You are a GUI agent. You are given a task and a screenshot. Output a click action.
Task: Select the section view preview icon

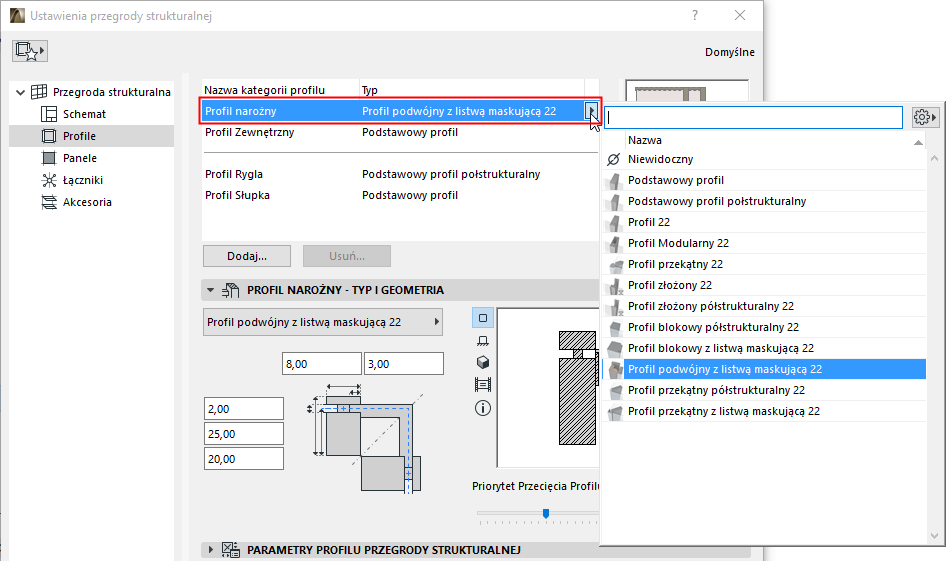pos(483,384)
